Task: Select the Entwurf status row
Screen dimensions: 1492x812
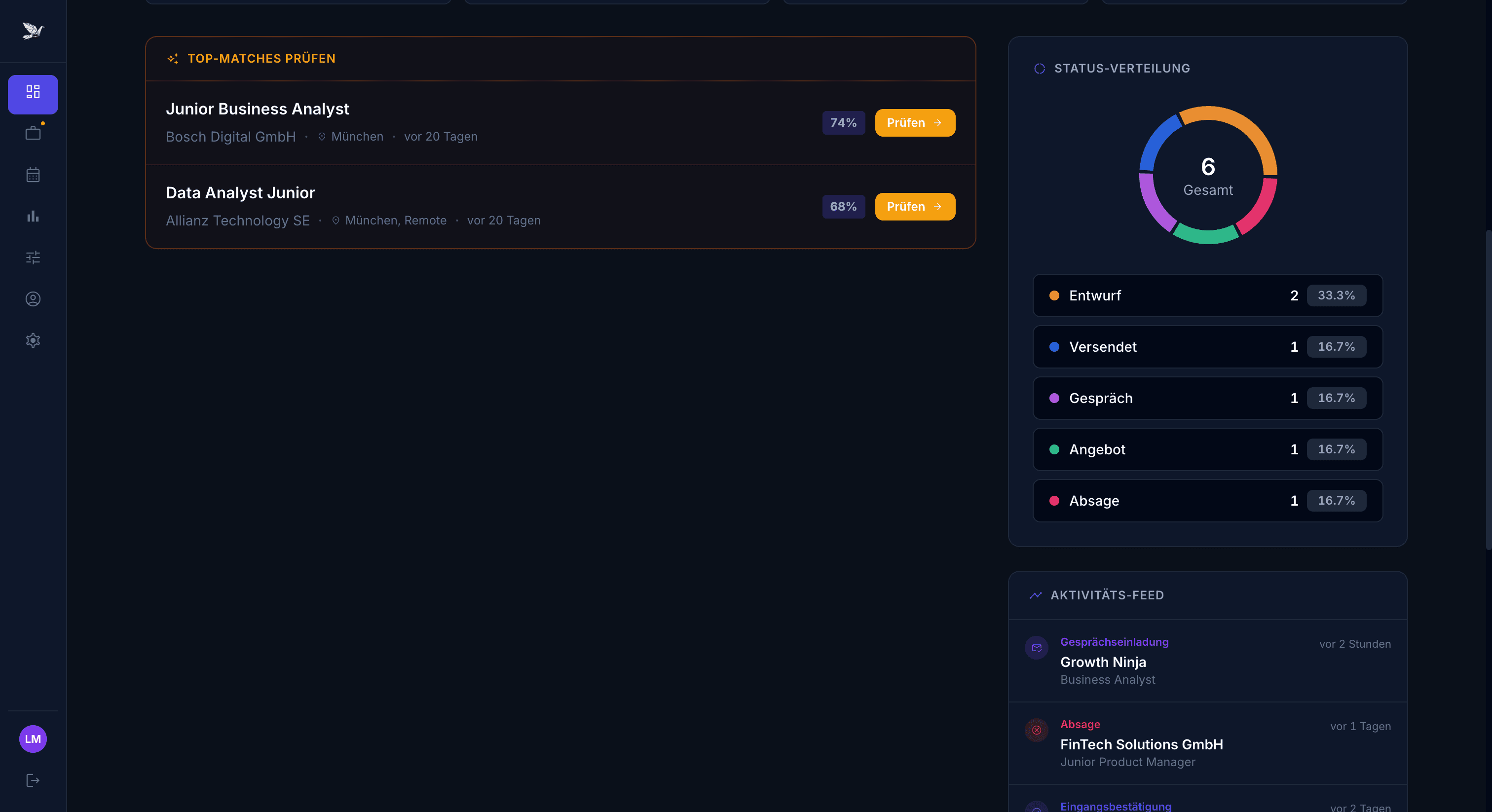Action: 1207,295
